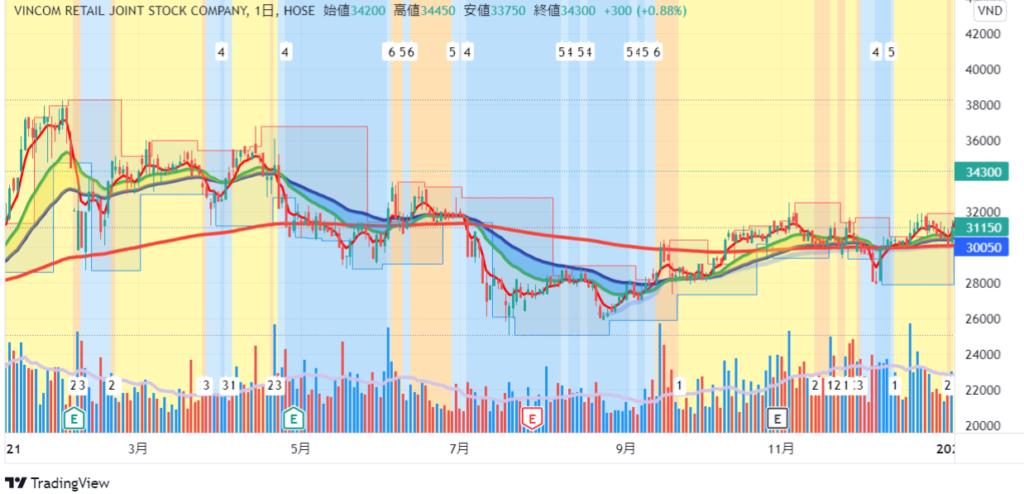Click the HOSE exchange label
Image resolution: width=1024 pixels, height=494 pixels.
point(297,10)
